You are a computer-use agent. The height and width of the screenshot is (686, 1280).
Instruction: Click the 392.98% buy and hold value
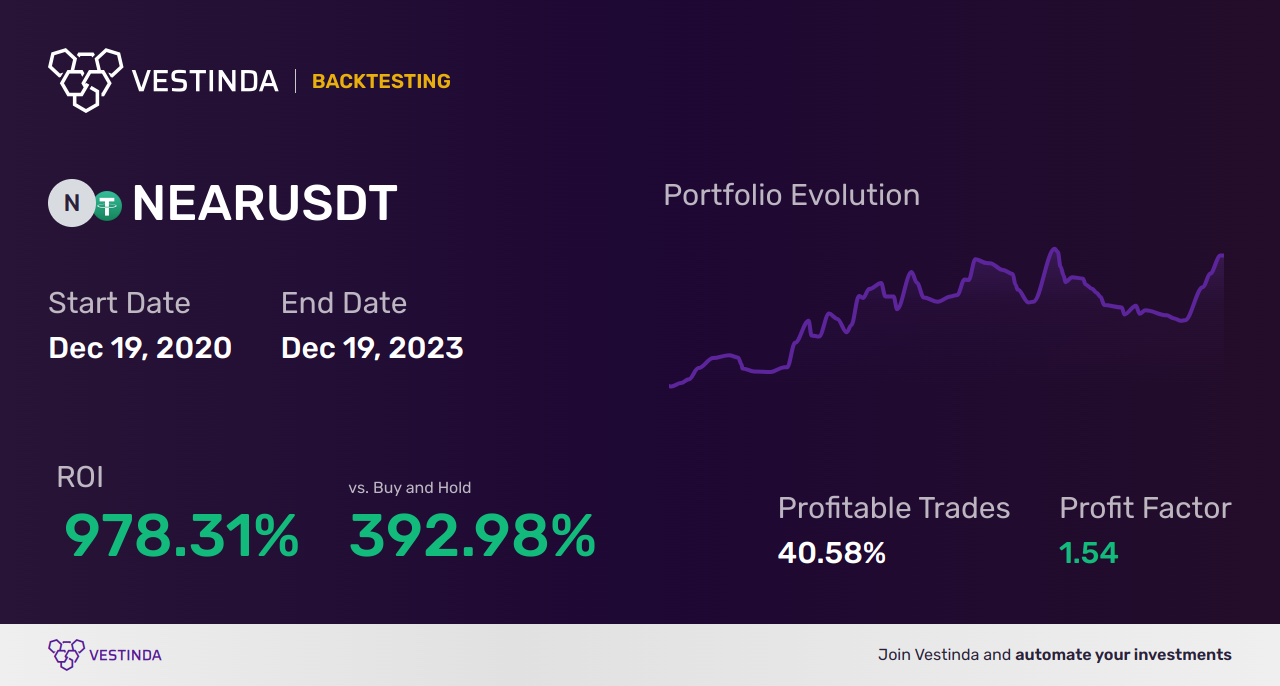pyautogui.click(x=472, y=537)
